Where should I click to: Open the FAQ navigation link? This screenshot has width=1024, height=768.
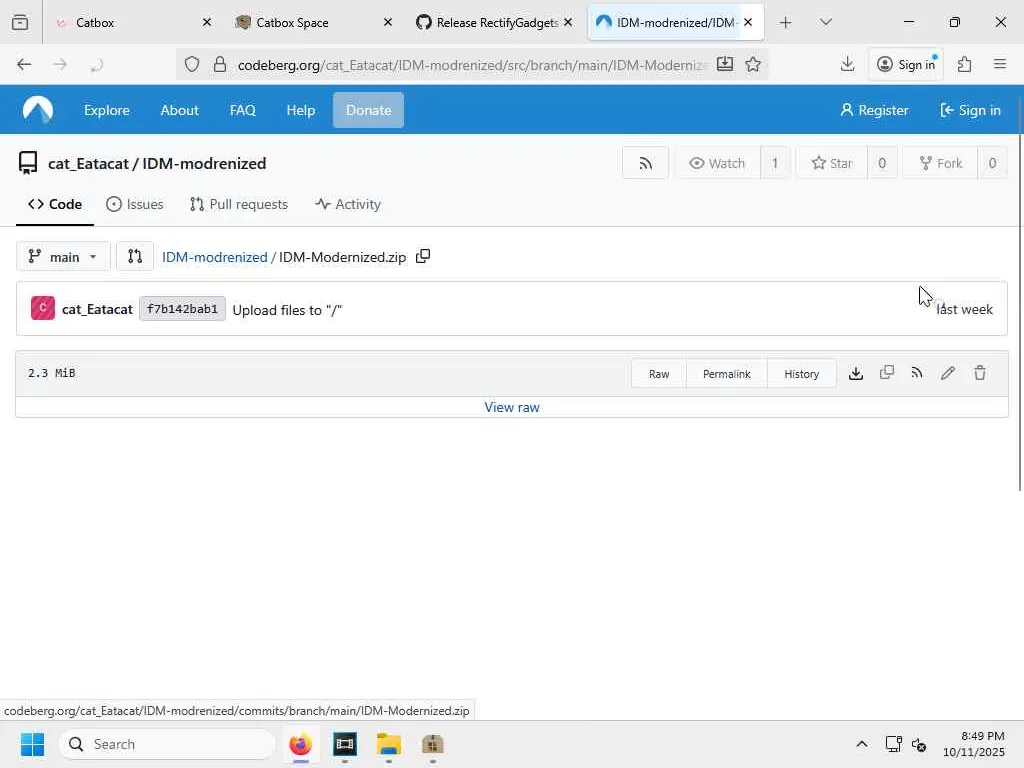[x=242, y=110]
